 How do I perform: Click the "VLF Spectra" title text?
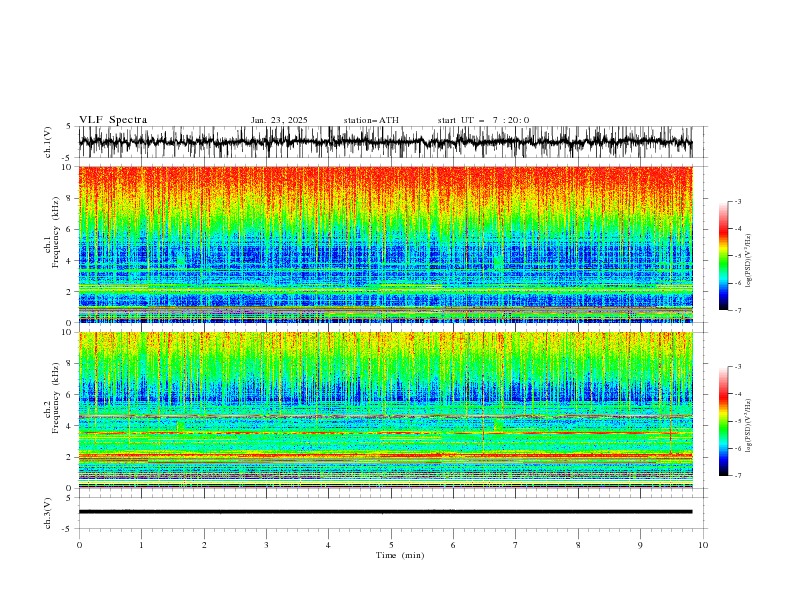click(113, 120)
